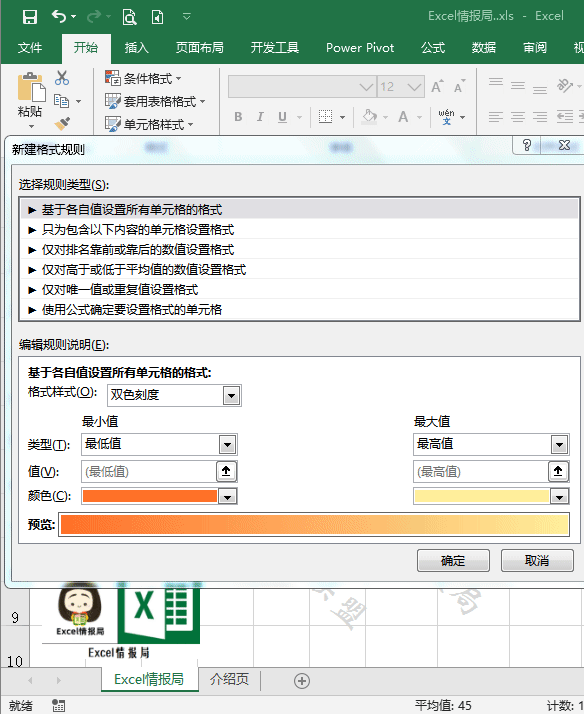Click the Increase Font Size icon

point(437,86)
